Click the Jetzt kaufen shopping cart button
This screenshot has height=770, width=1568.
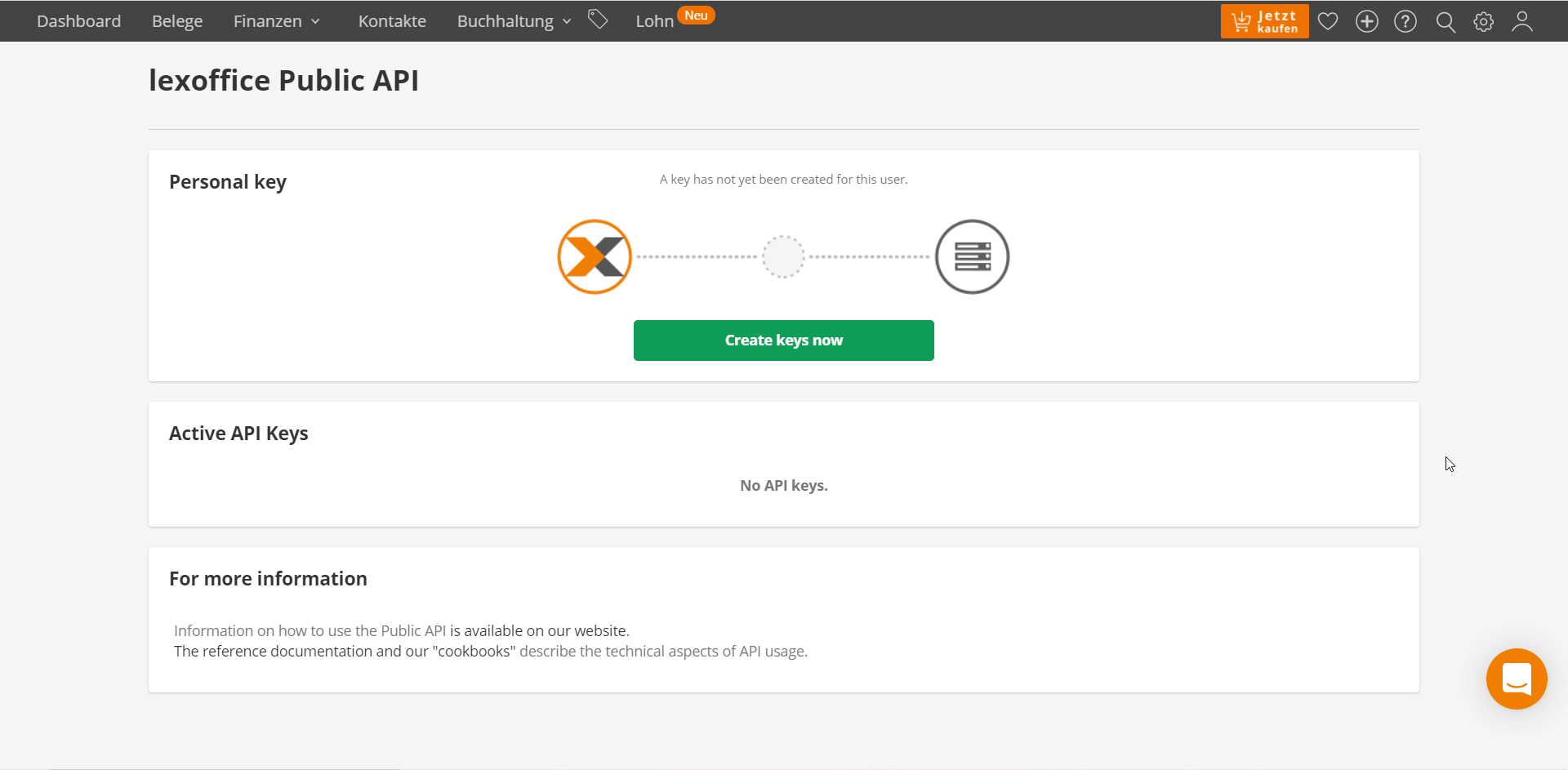click(x=1264, y=21)
